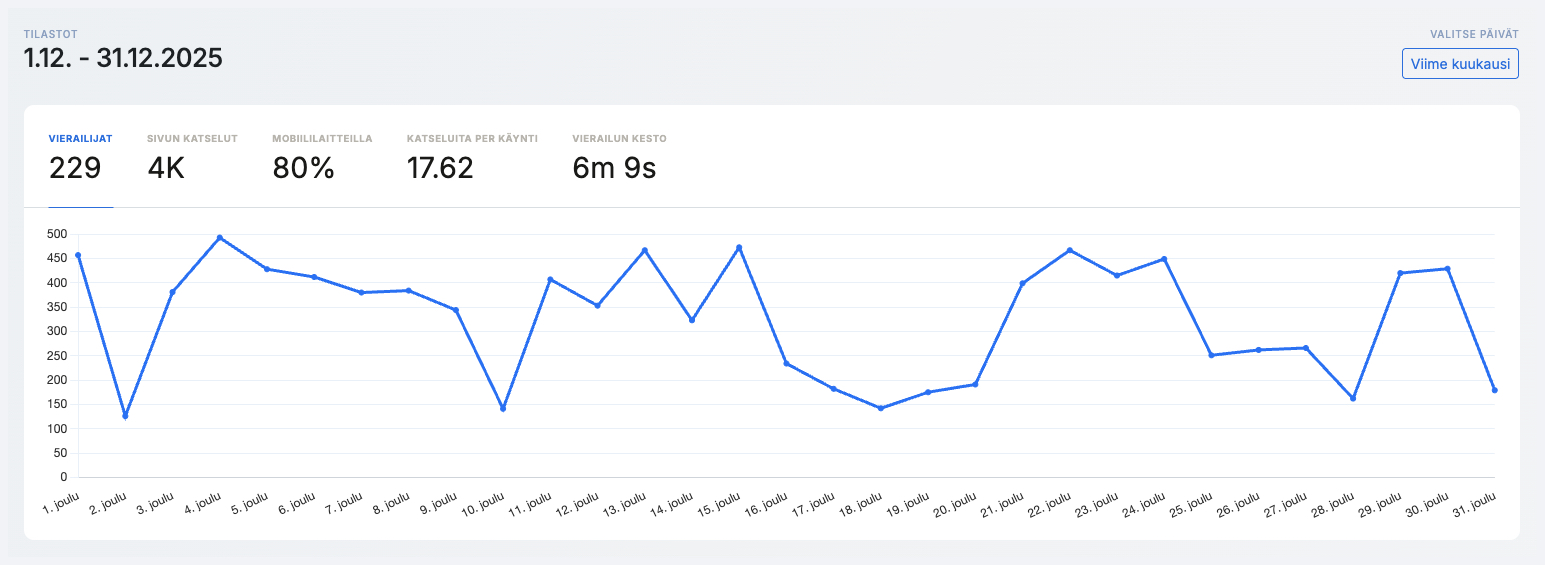
Task: Click the dip data point on 10. joulu
Action: click(503, 409)
